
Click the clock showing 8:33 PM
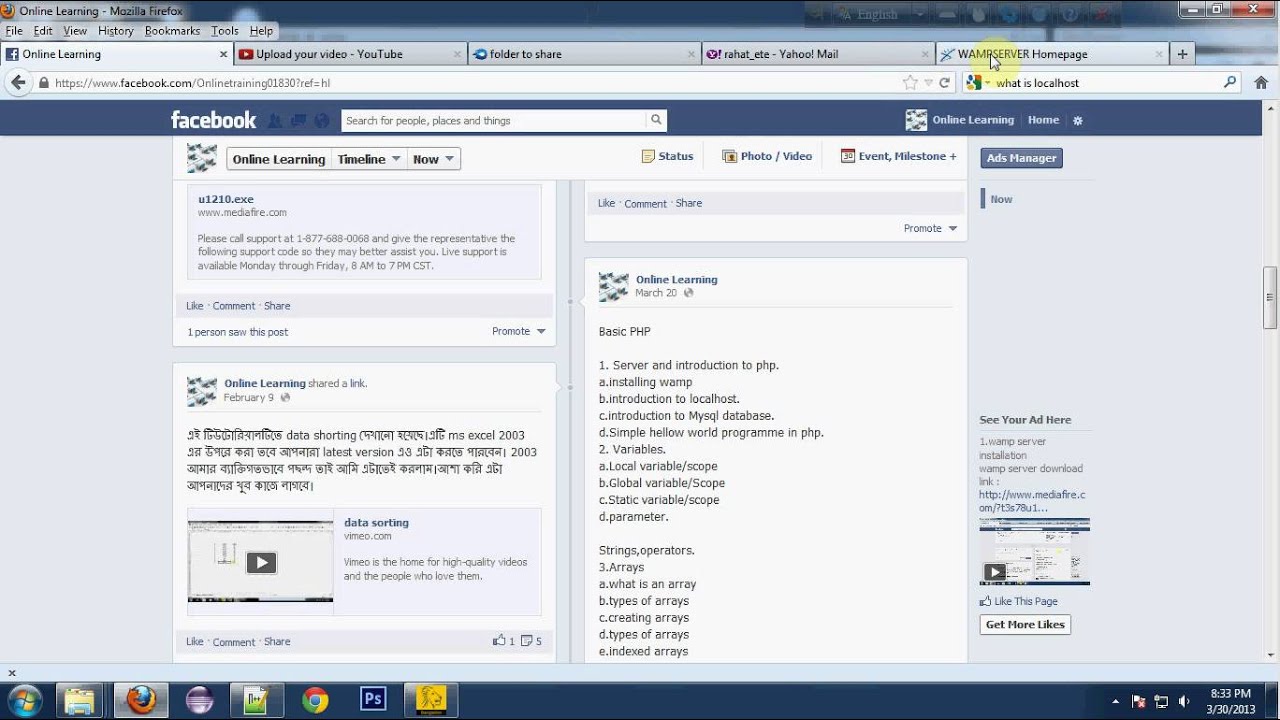(x=1230, y=693)
